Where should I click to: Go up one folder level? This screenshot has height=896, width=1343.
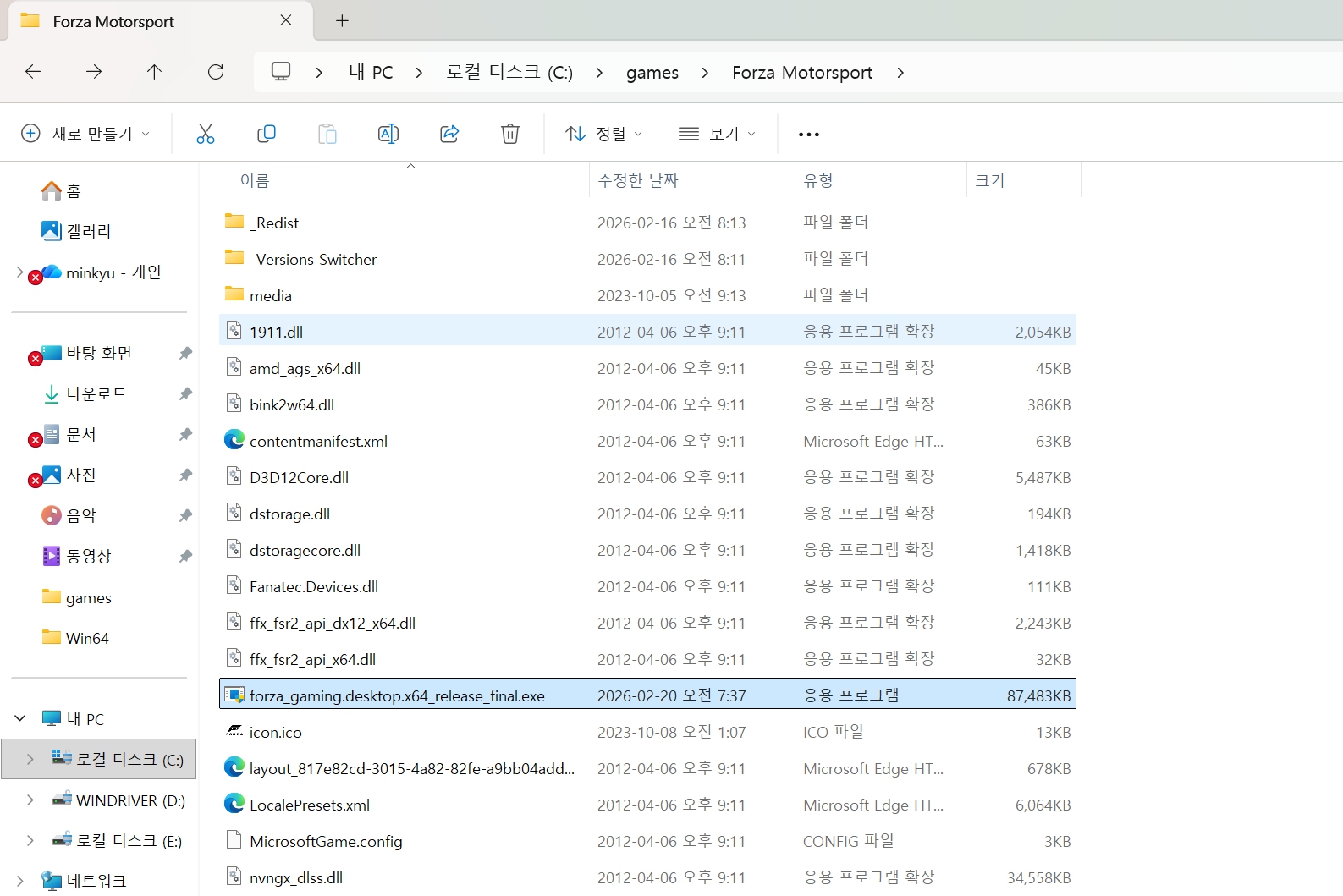coord(154,72)
